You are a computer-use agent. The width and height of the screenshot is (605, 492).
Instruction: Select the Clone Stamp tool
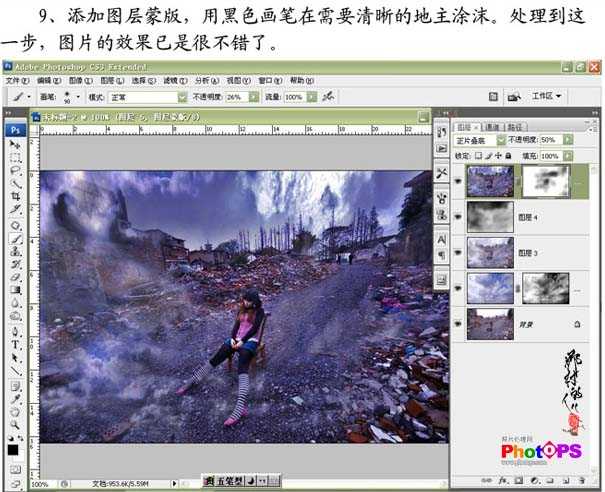(15, 252)
